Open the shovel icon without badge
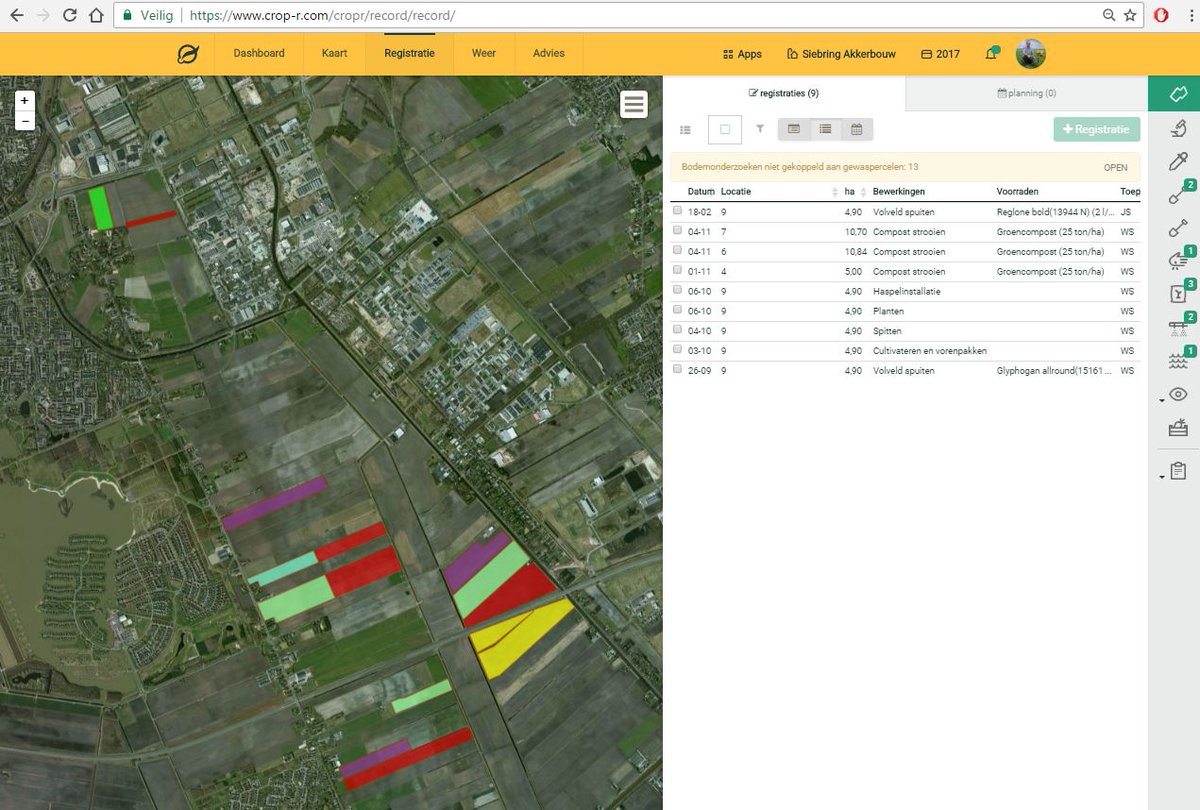 pos(1178,229)
